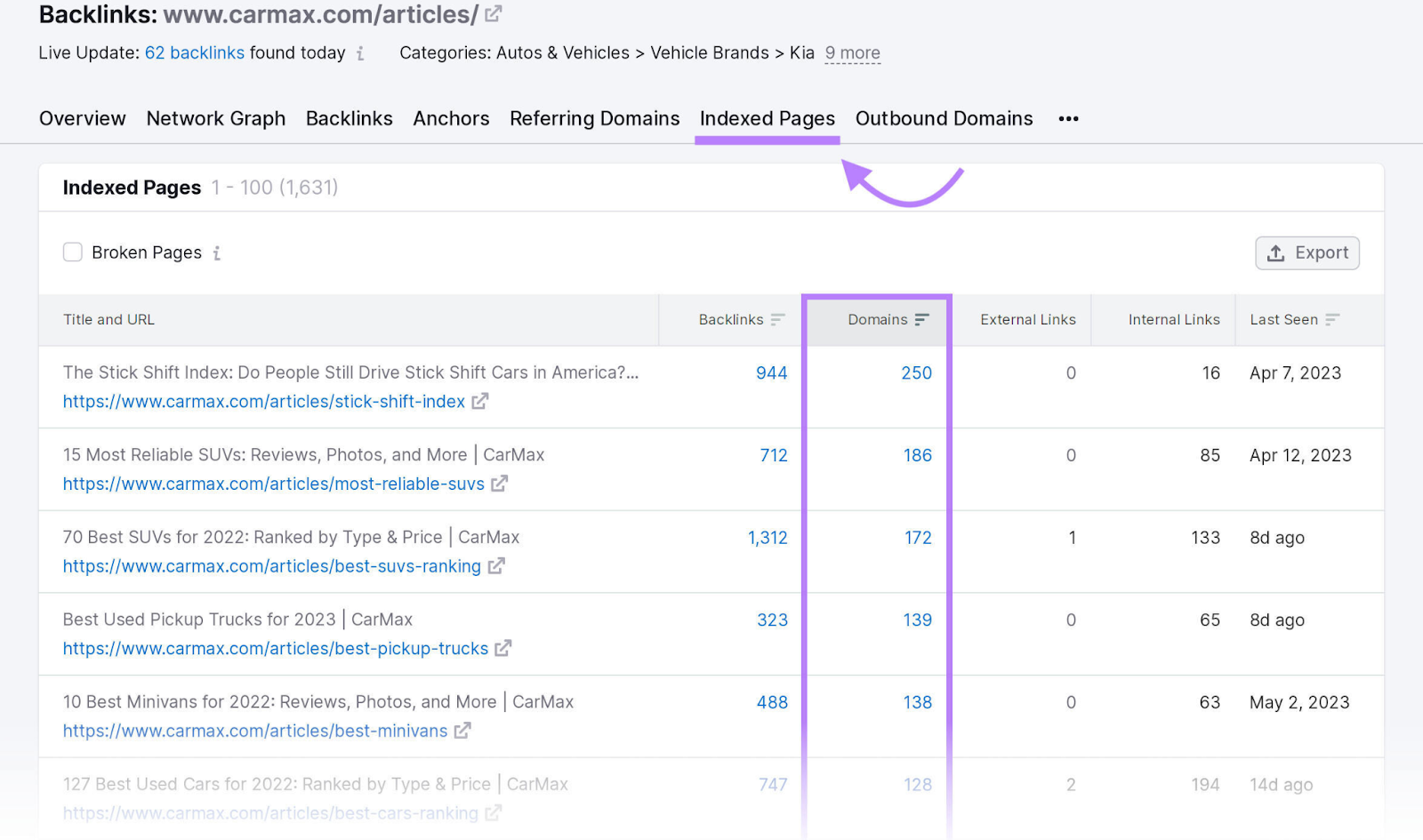The image size is (1423, 840).
Task: Open www.carmax.com/articles via external link icon
Action: (494, 13)
